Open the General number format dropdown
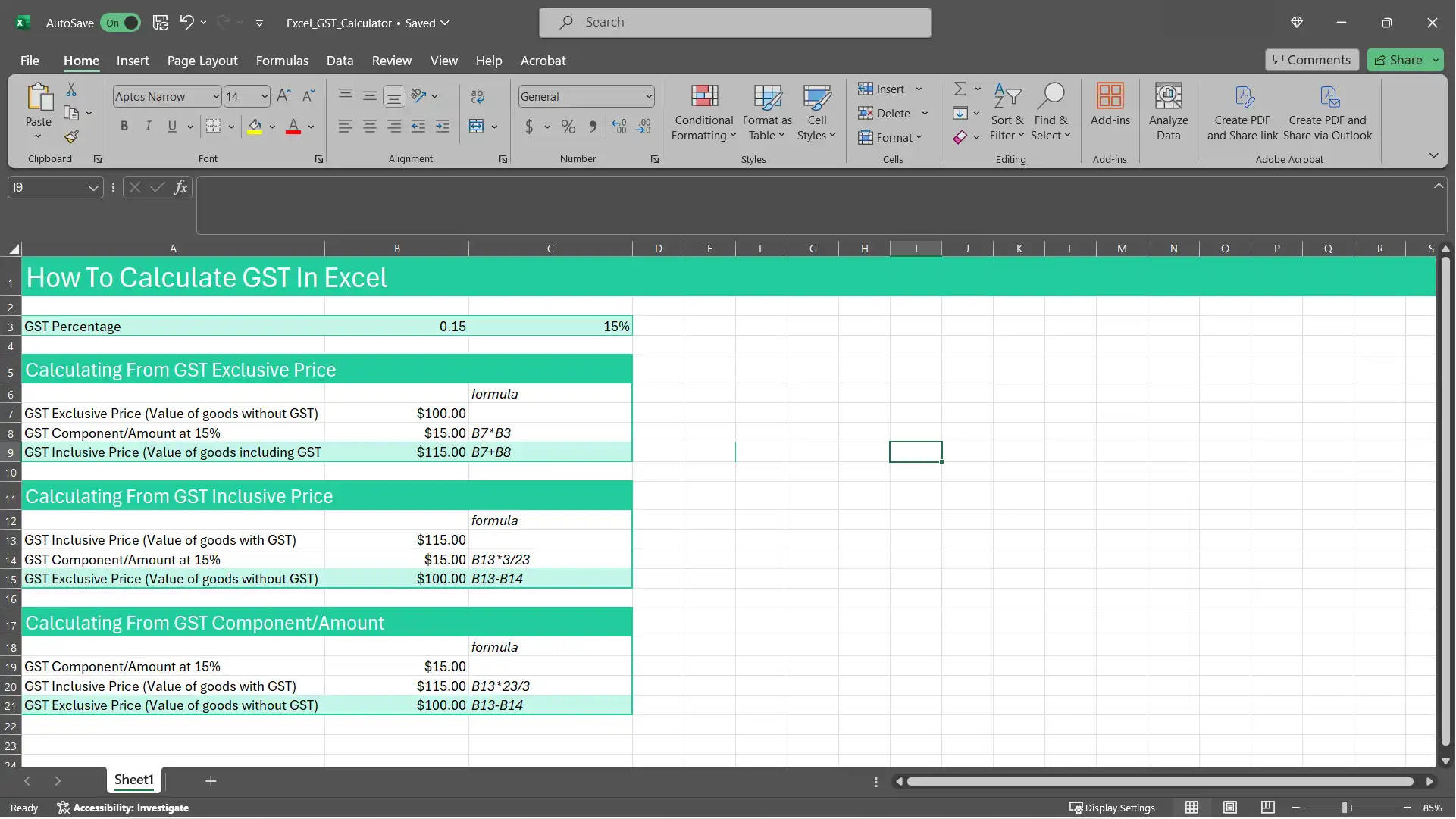This screenshot has height=819, width=1456. click(649, 96)
